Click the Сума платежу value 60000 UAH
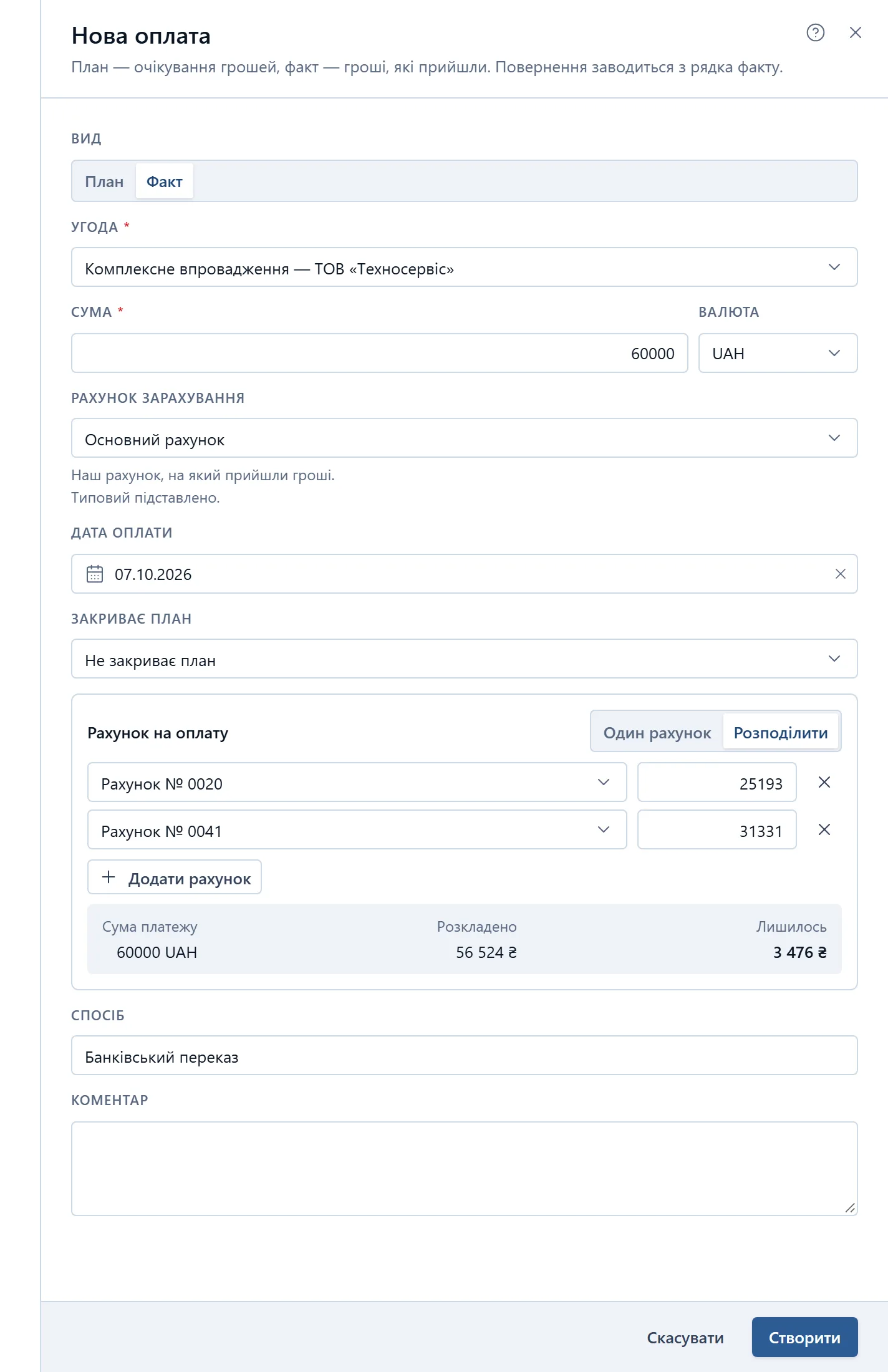The height and width of the screenshot is (1372, 888). pos(157,952)
